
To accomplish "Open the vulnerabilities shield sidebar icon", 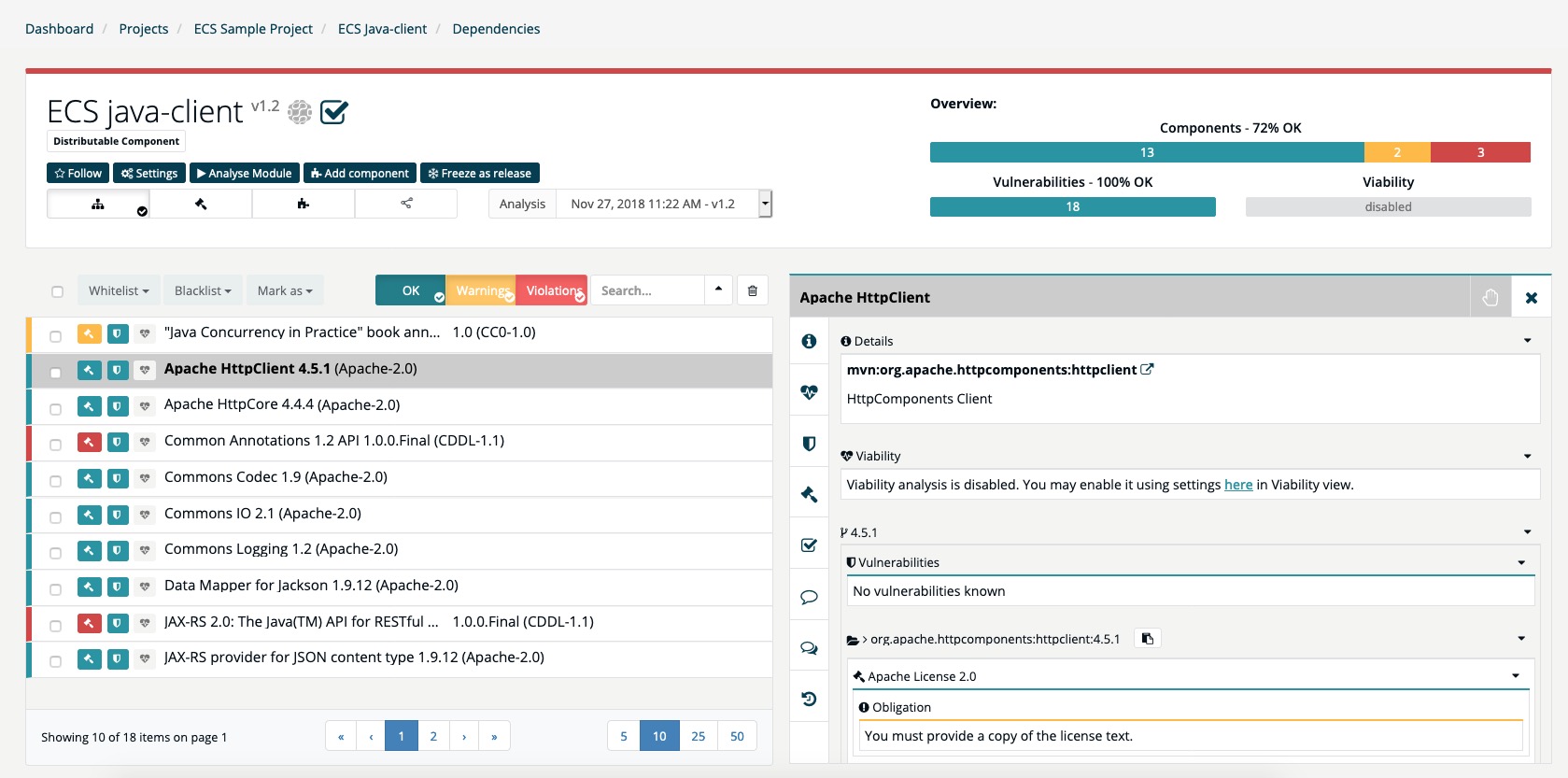I will (x=809, y=444).
